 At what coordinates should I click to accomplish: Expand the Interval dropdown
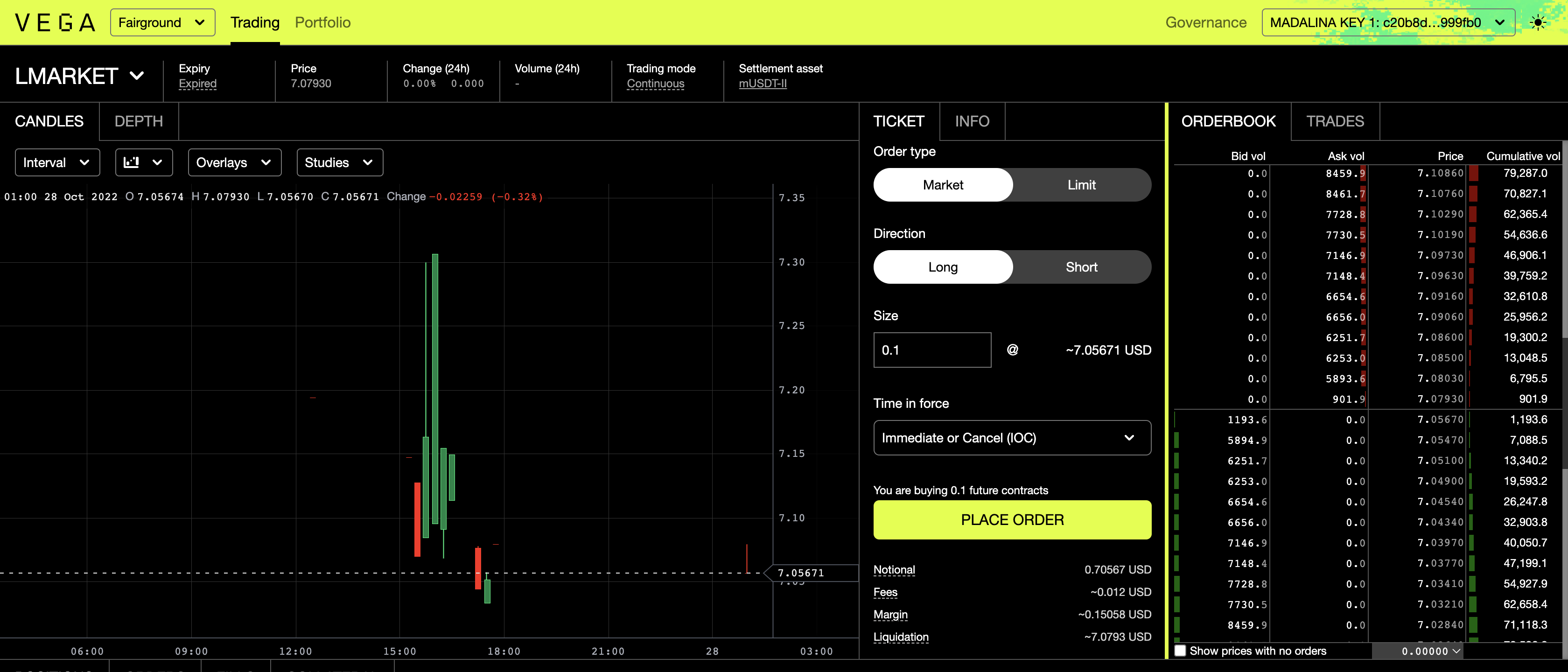pyautogui.click(x=56, y=162)
